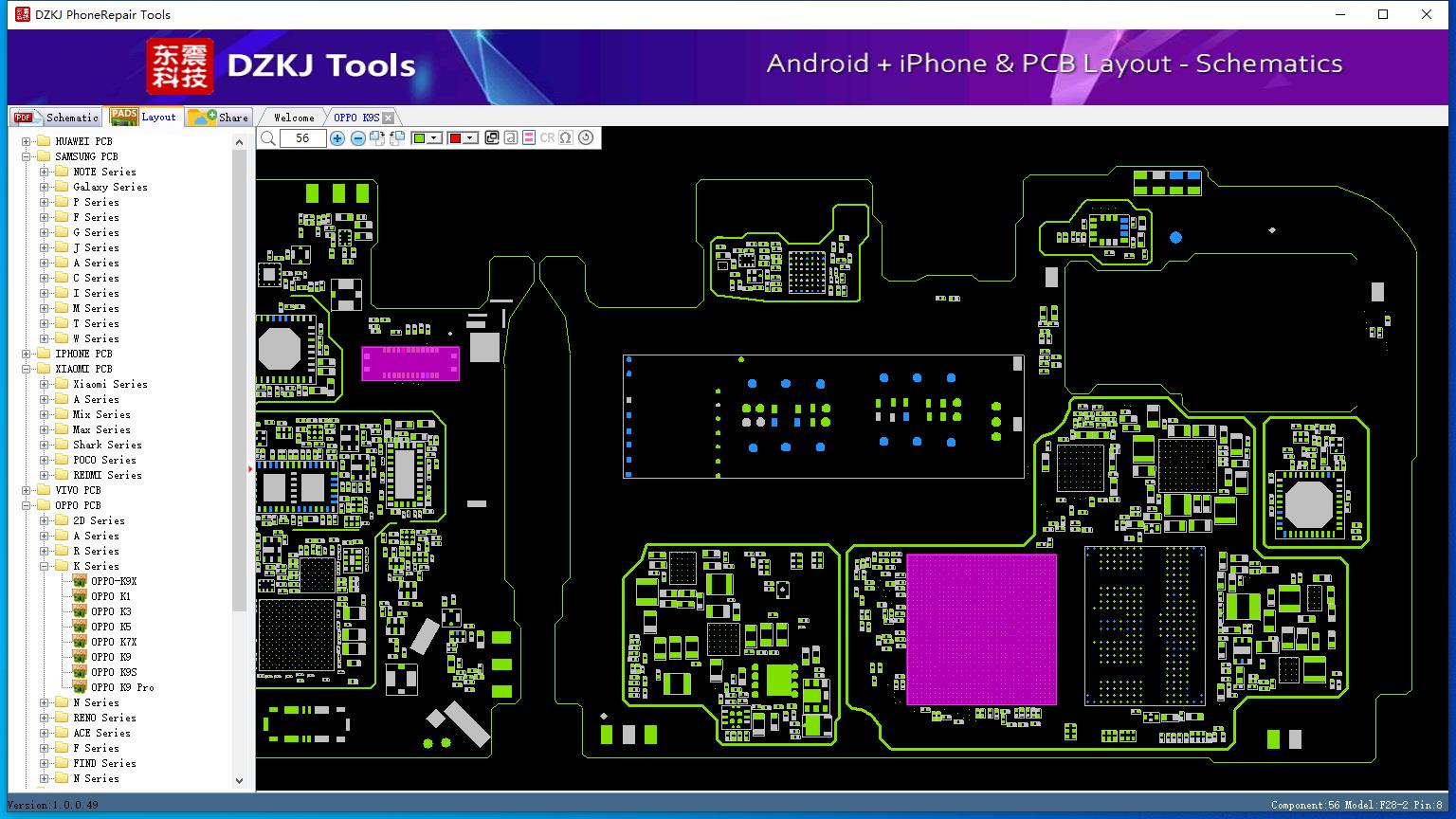This screenshot has height=819, width=1456.
Task: Select the 2D Series folder under OPPO
Action: tap(99, 520)
